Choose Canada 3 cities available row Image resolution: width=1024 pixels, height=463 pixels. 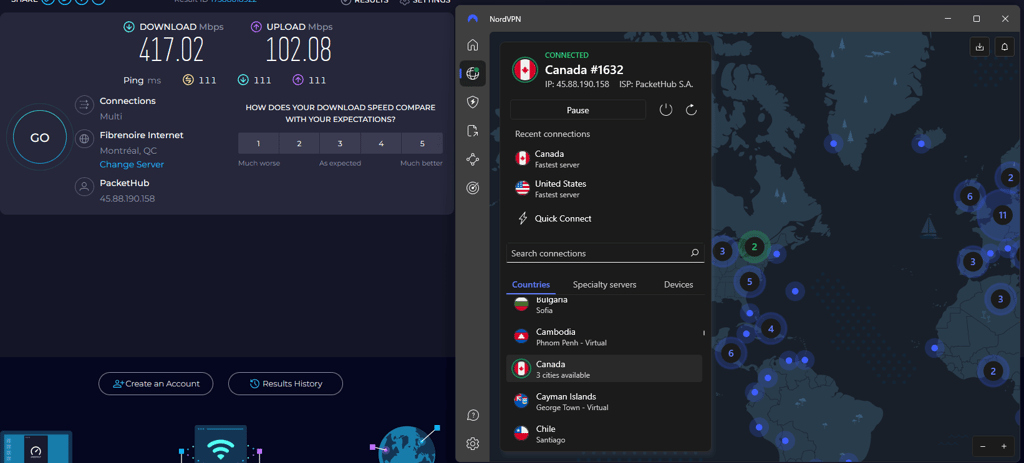point(604,369)
